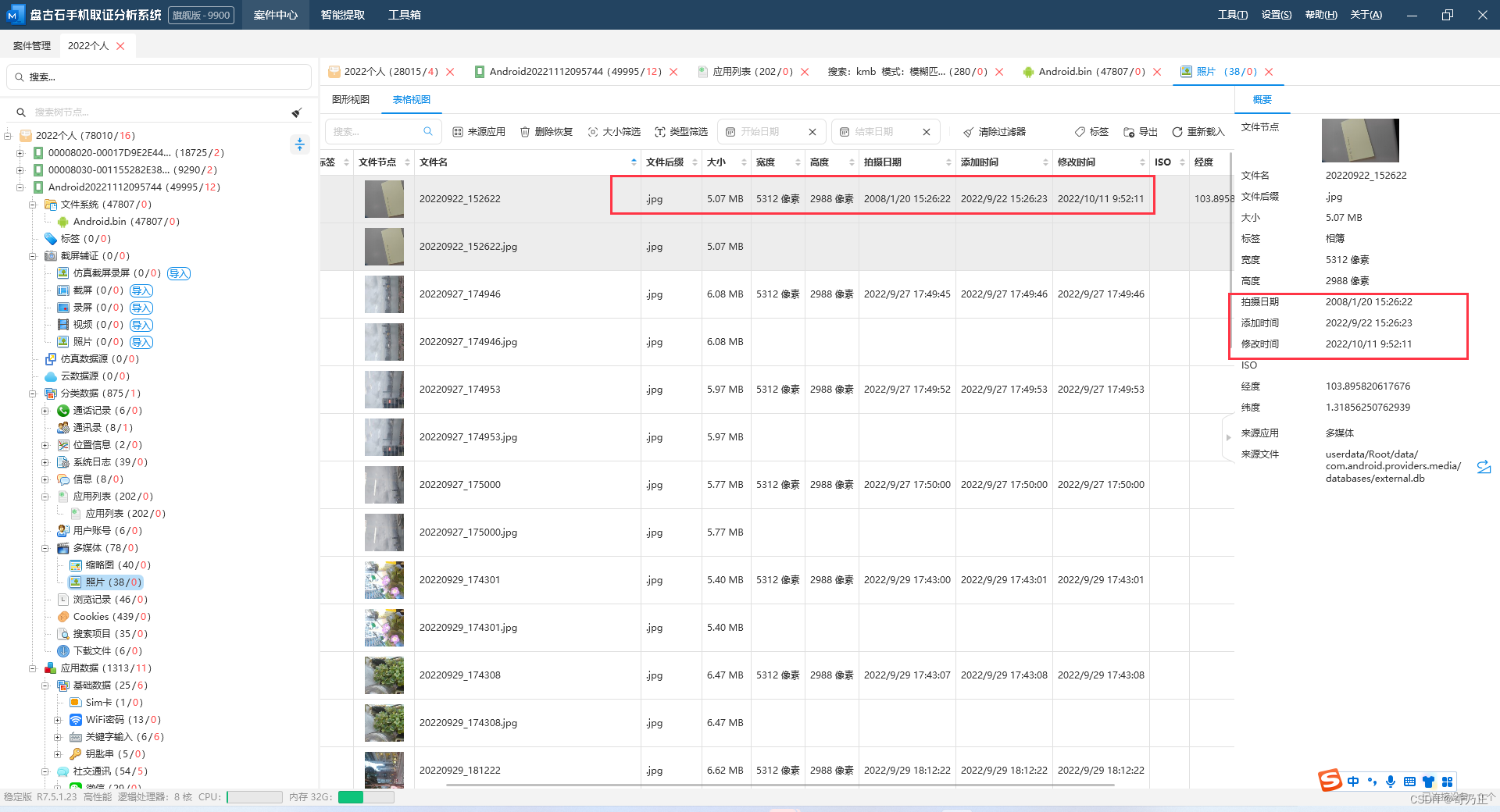Click the broom icon beside tree search

pyautogui.click(x=297, y=112)
